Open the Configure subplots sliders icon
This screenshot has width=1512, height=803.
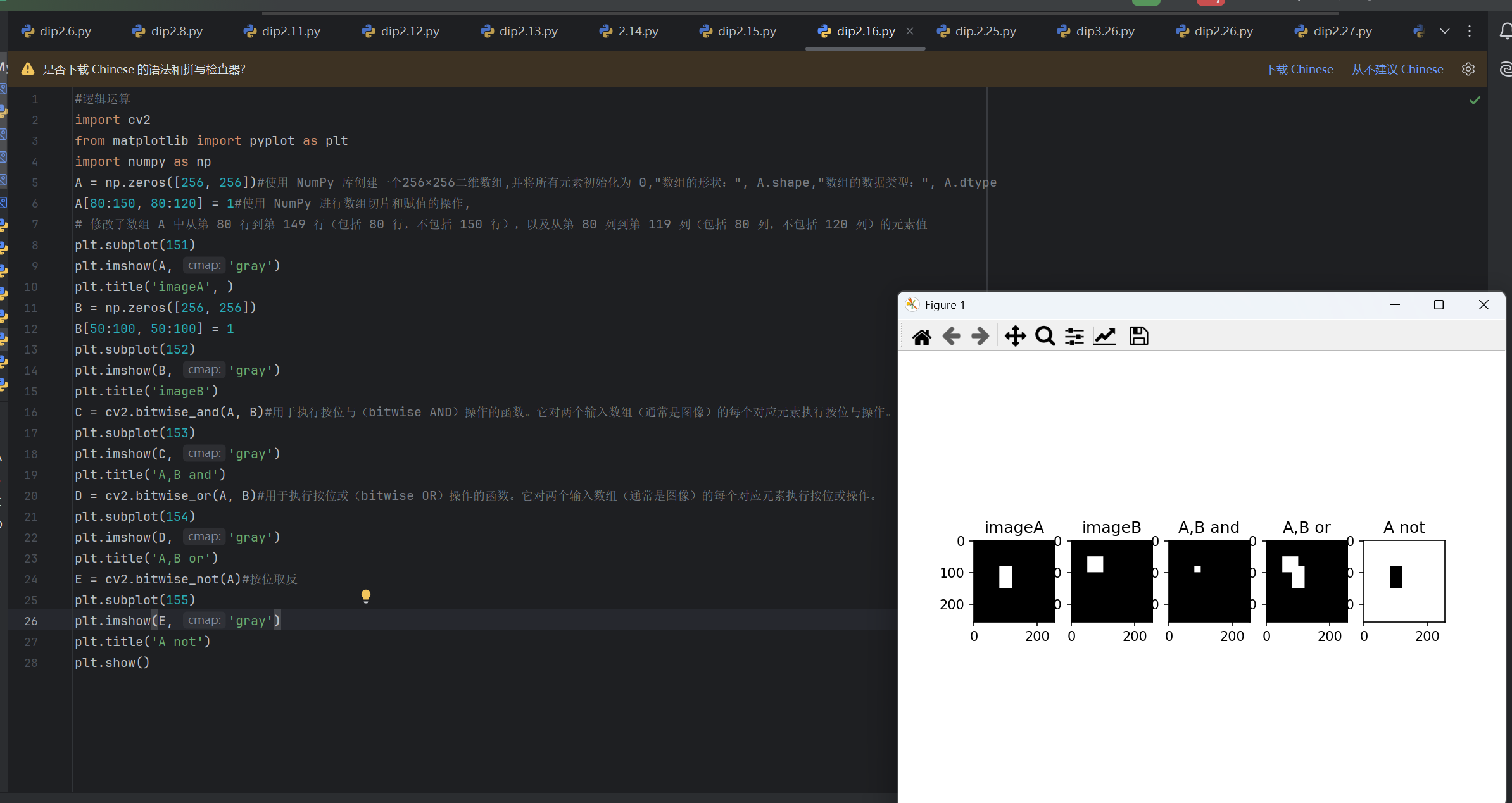click(x=1074, y=336)
